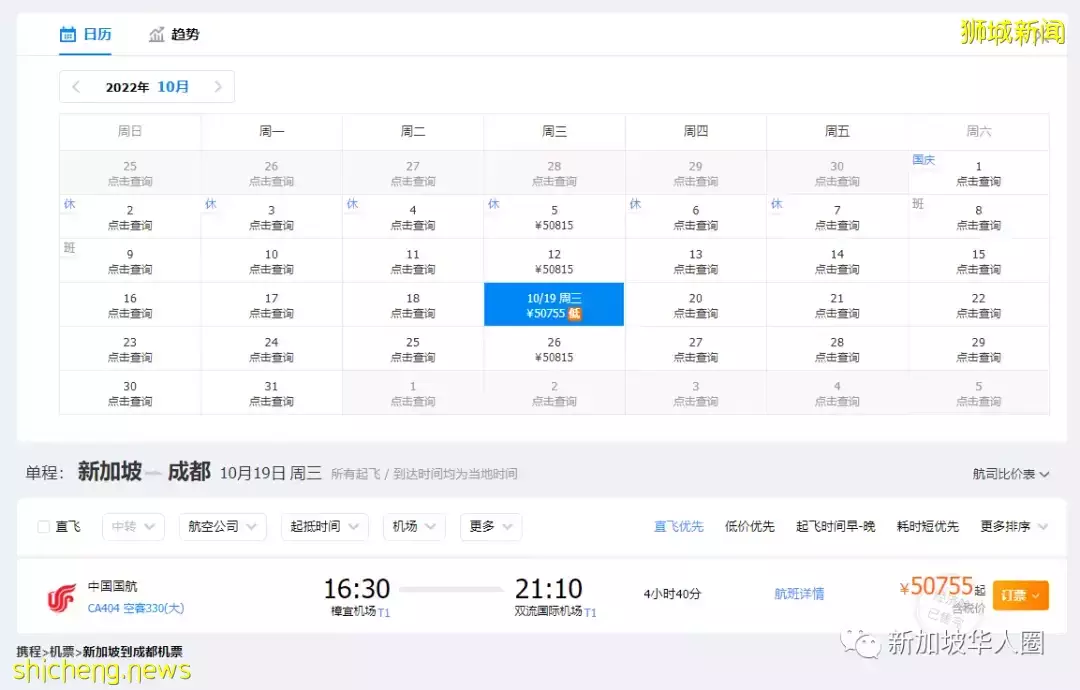This screenshot has height=690, width=1080.
Task: Click the orange 低 low-price badge on October 19
Action: 579,315
